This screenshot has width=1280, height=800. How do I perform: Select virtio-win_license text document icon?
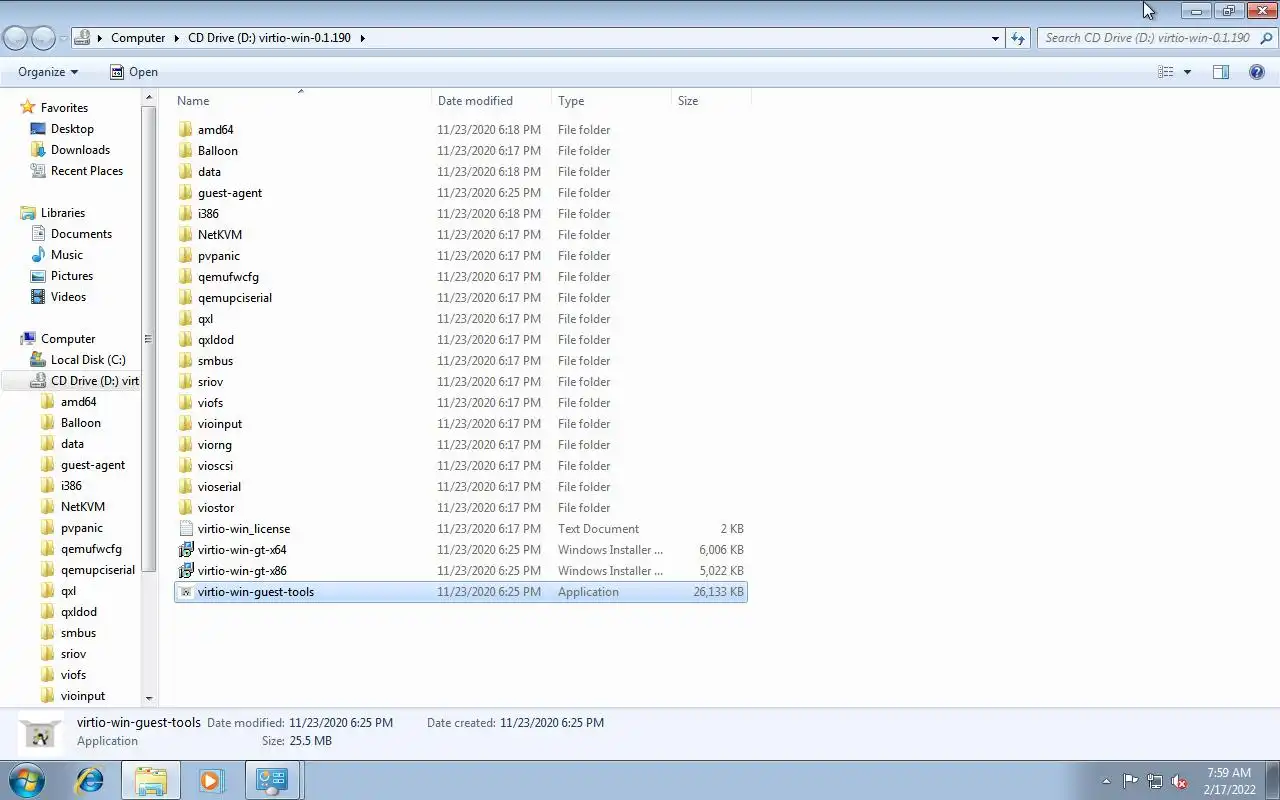[186, 529]
